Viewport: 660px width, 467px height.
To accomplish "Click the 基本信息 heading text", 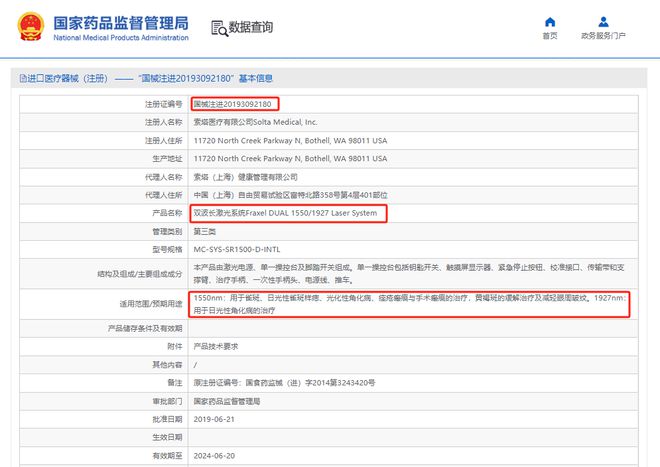I will click(x=255, y=78).
